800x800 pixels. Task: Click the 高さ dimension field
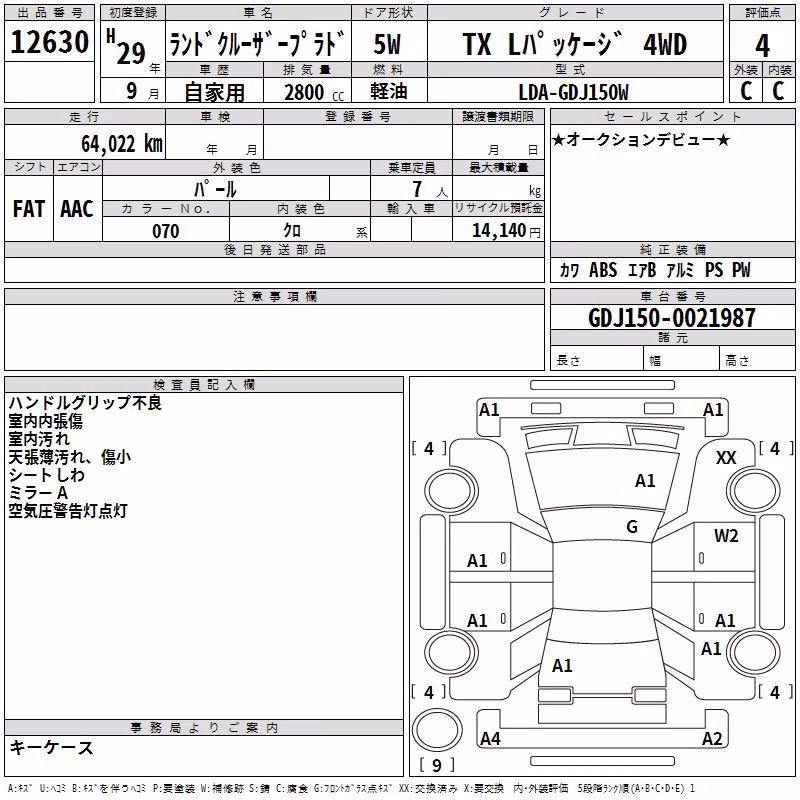click(757, 359)
